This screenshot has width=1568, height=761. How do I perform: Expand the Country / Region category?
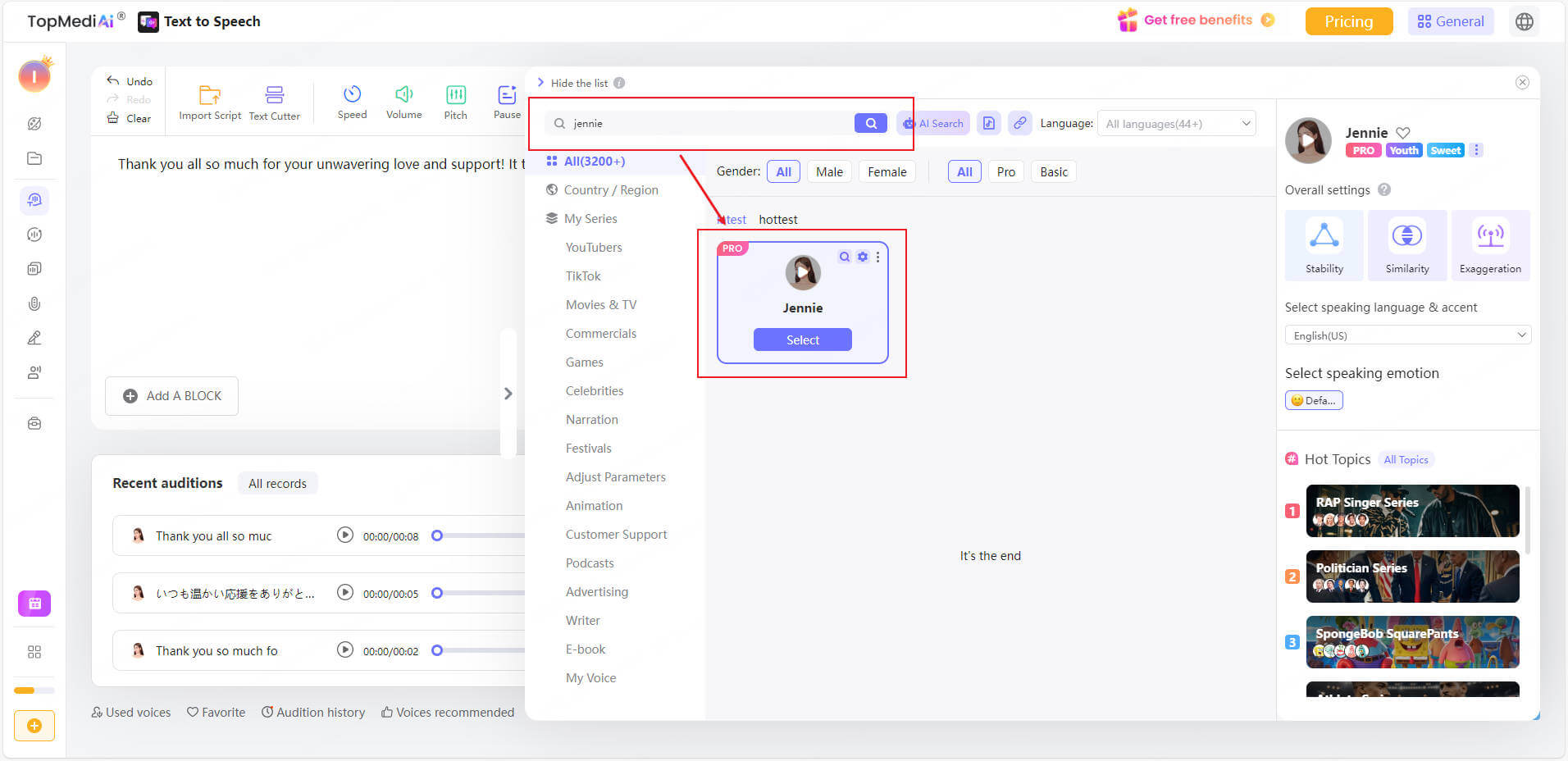click(610, 189)
